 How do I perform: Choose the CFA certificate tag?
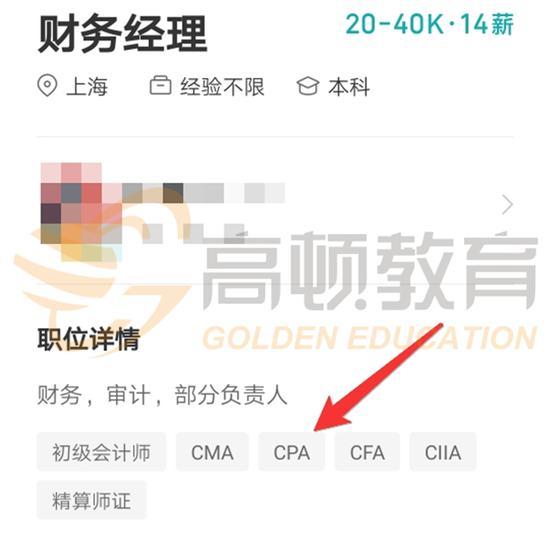[367, 452]
